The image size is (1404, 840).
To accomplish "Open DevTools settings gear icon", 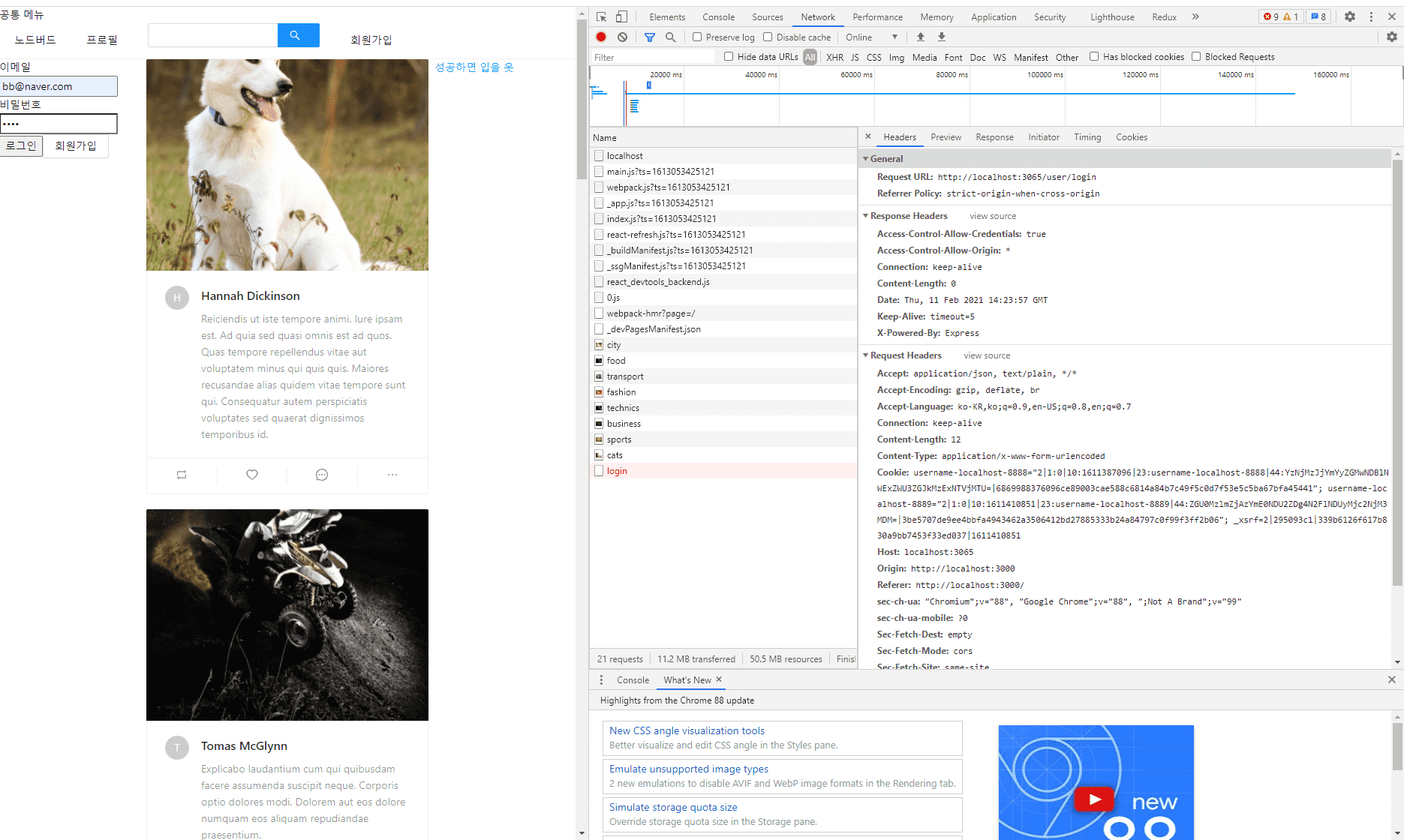I will [1350, 16].
